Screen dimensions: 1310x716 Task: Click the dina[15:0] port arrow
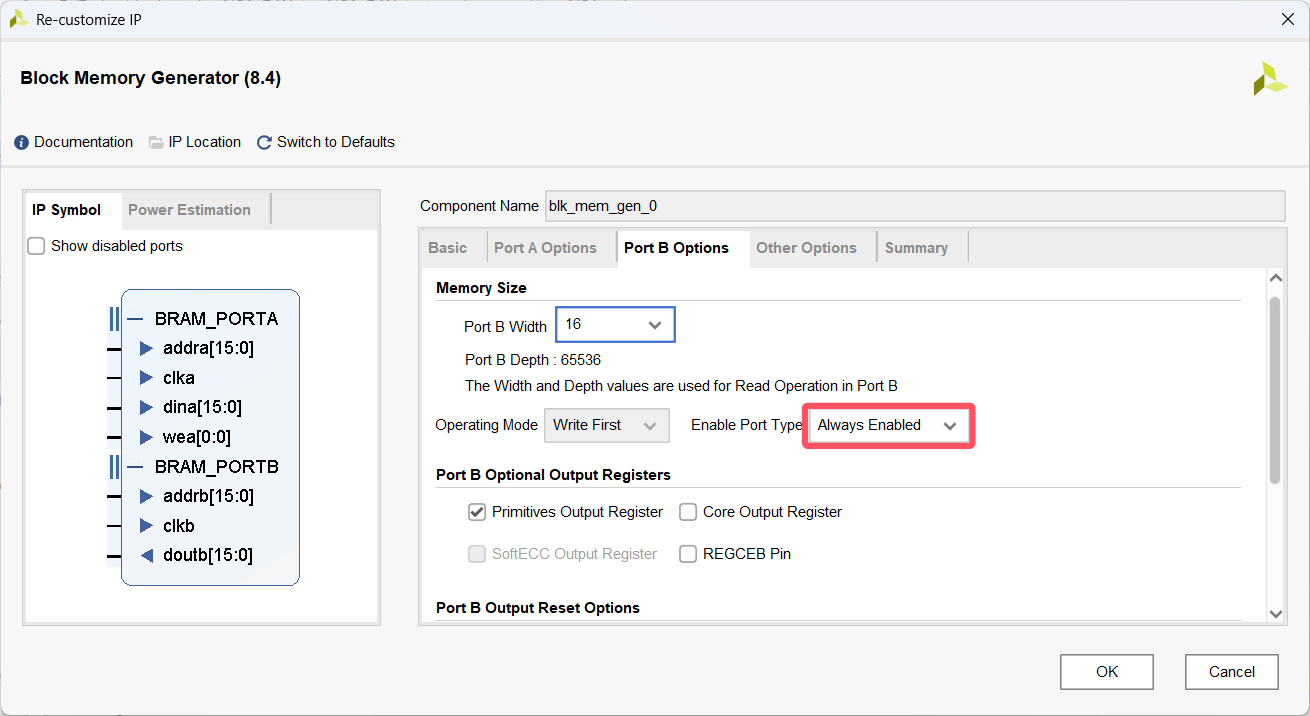tap(146, 407)
